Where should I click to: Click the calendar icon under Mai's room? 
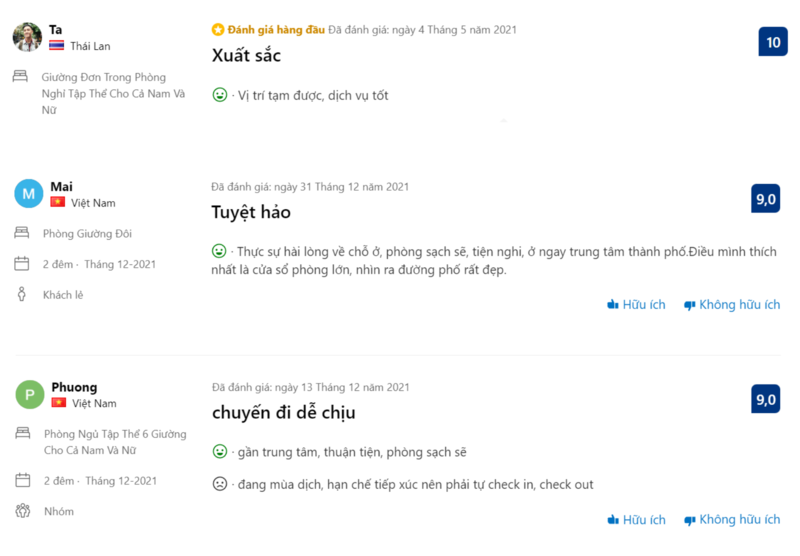pos(22,264)
